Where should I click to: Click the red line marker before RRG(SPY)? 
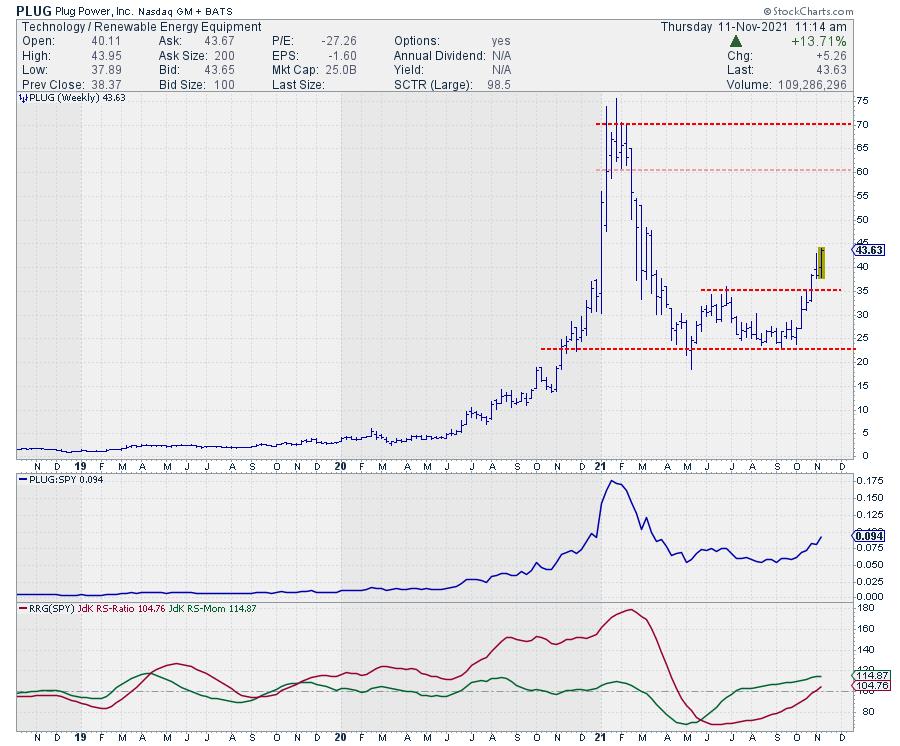[x=22, y=607]
